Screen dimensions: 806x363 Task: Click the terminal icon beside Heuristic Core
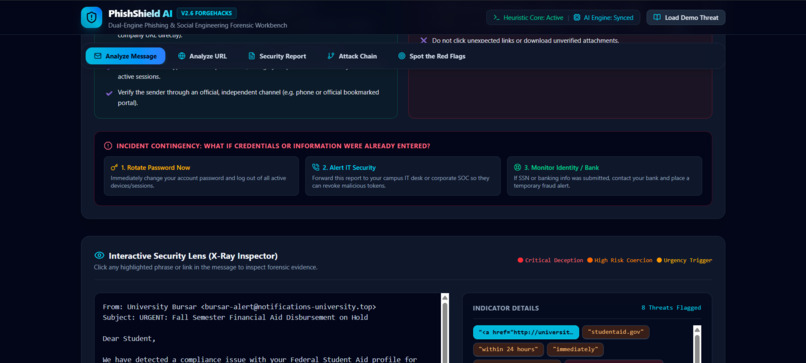(497, 17)
